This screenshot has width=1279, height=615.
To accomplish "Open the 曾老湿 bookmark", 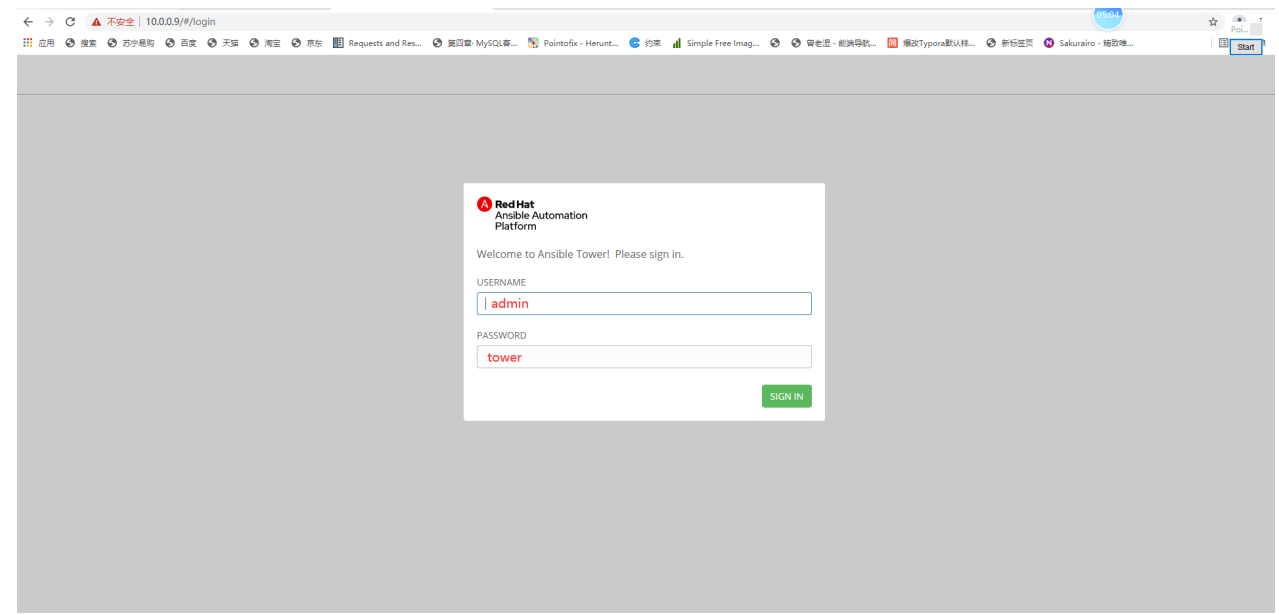I will [833, 43].
